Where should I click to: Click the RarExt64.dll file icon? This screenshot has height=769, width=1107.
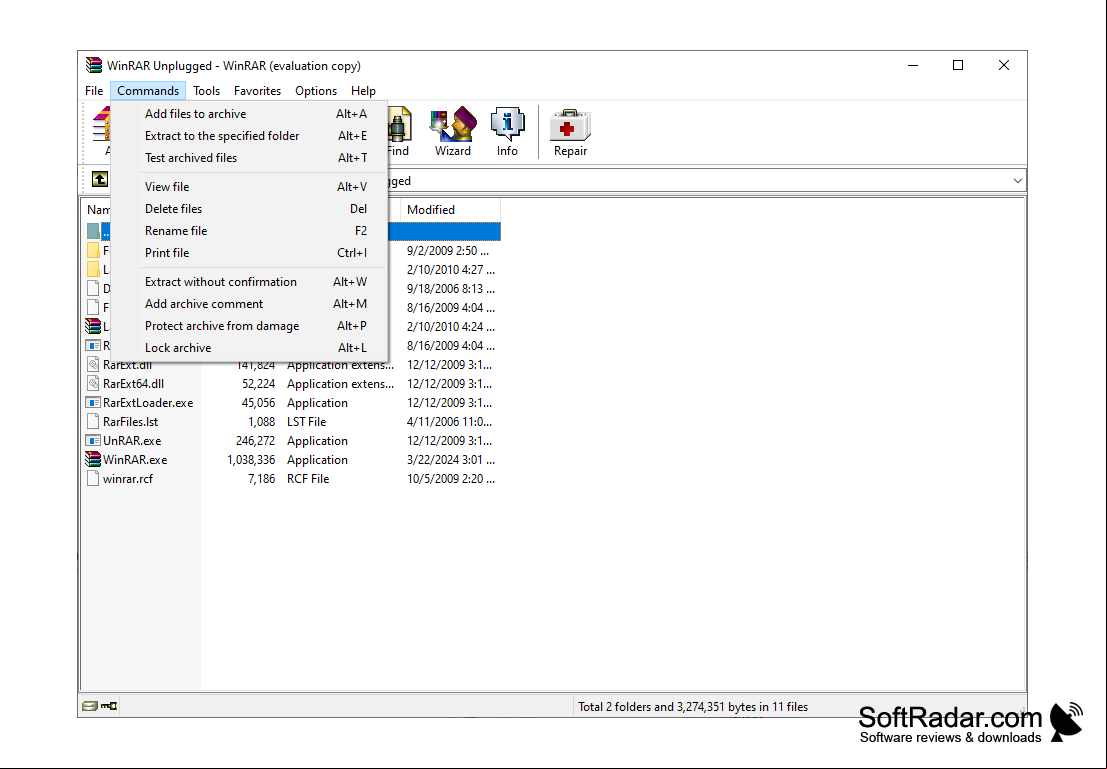click(92, 383)
